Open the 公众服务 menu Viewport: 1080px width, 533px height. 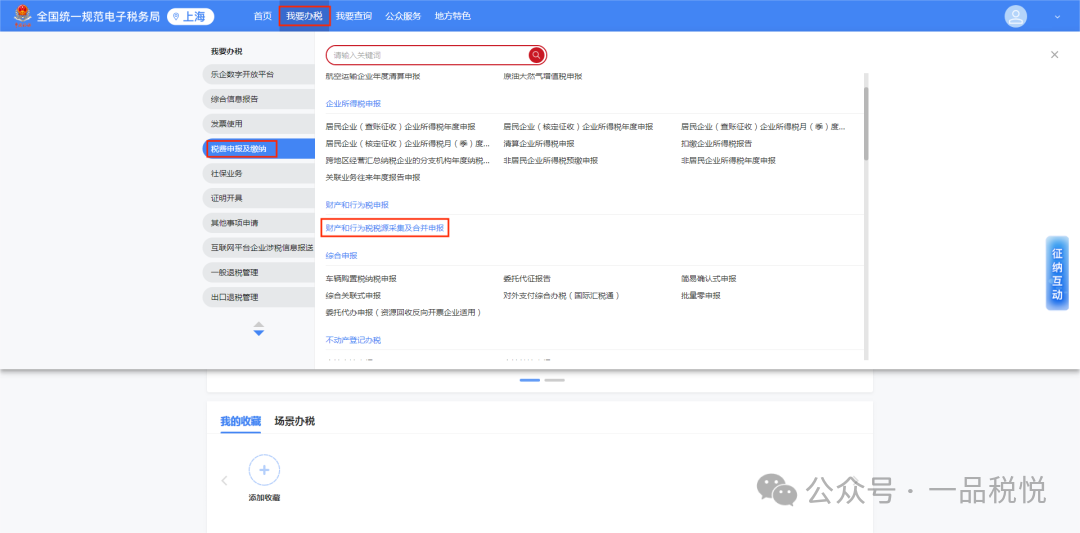403,16
